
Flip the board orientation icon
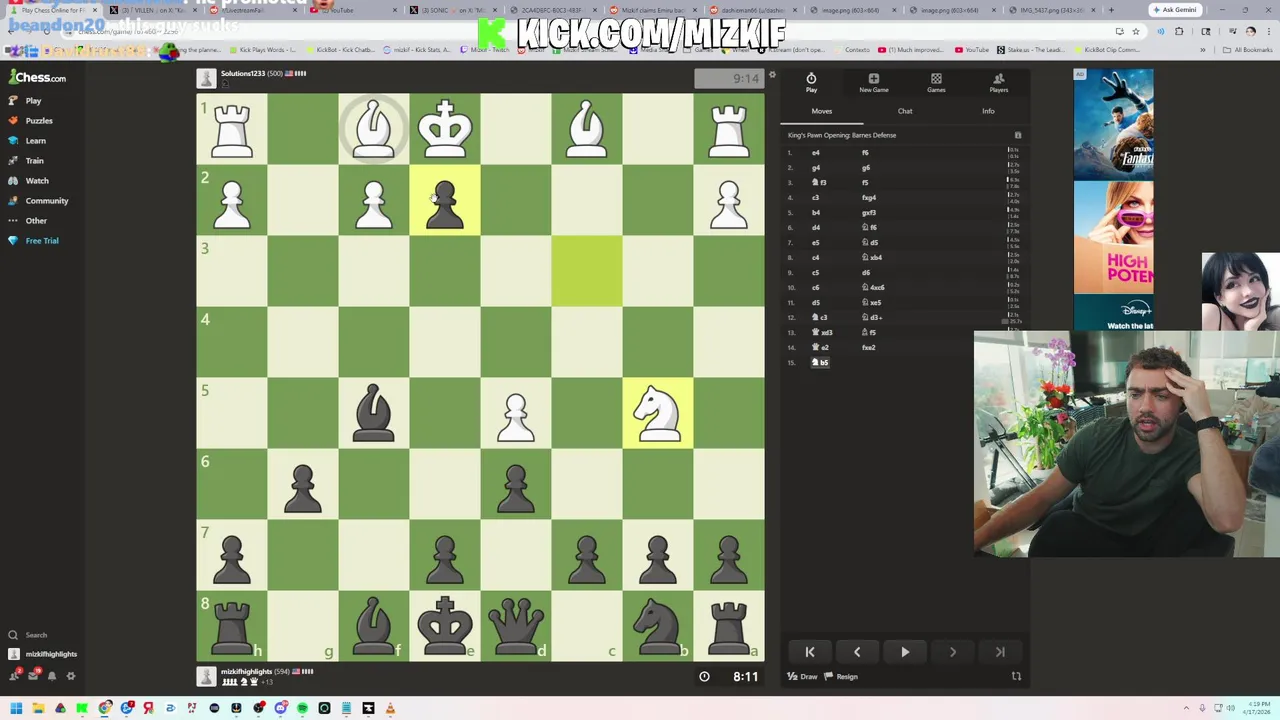[1016, 677]
